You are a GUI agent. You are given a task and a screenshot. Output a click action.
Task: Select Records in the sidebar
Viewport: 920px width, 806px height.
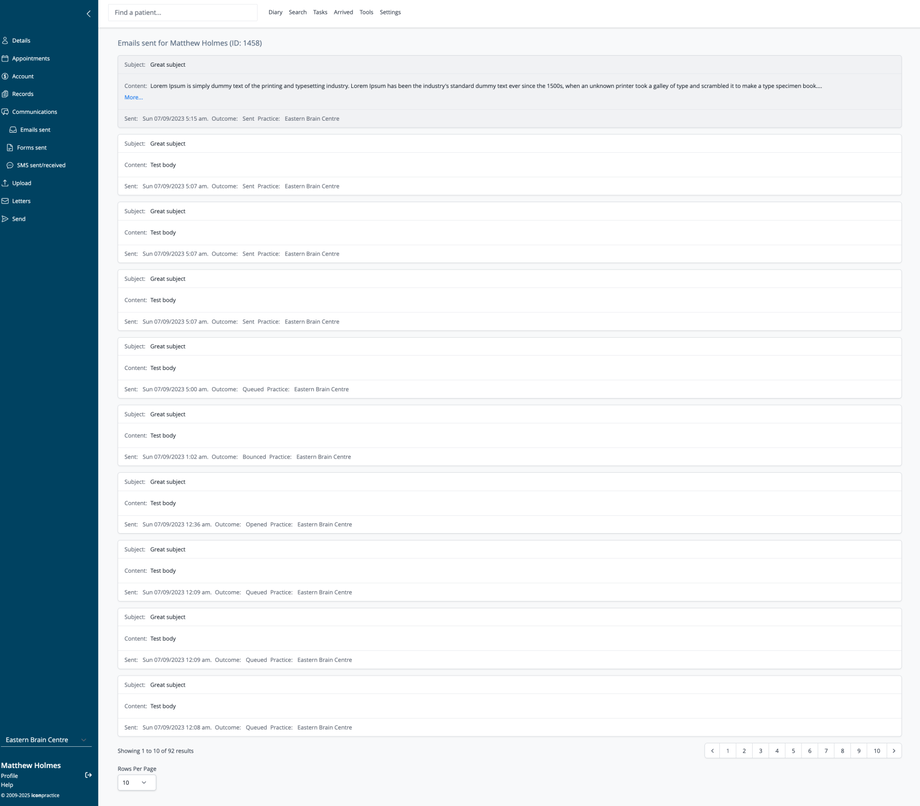point(23,94)
